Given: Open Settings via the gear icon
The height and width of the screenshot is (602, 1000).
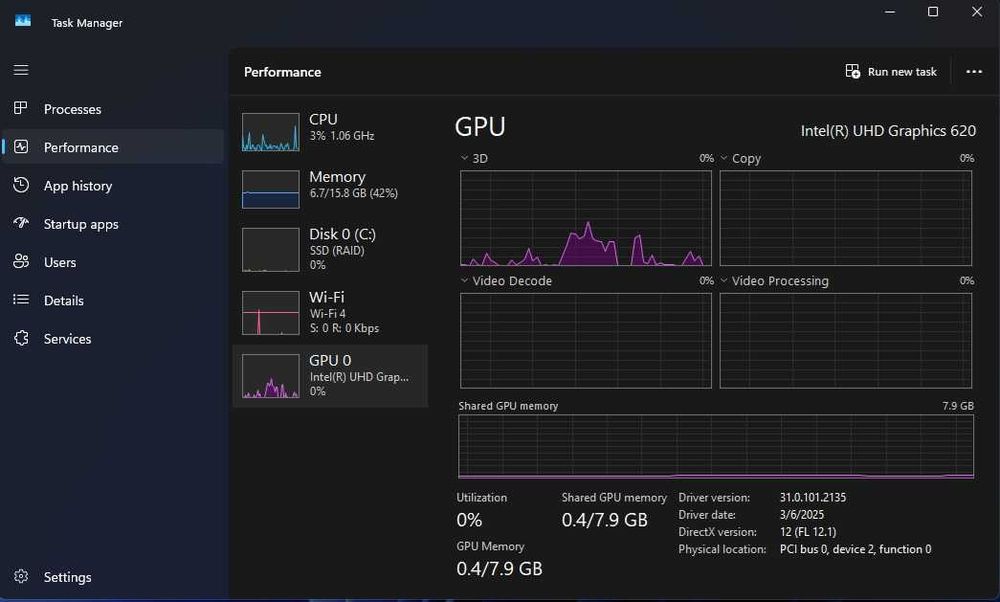Looking at the screenshot, I should click(x=21, y=577).
